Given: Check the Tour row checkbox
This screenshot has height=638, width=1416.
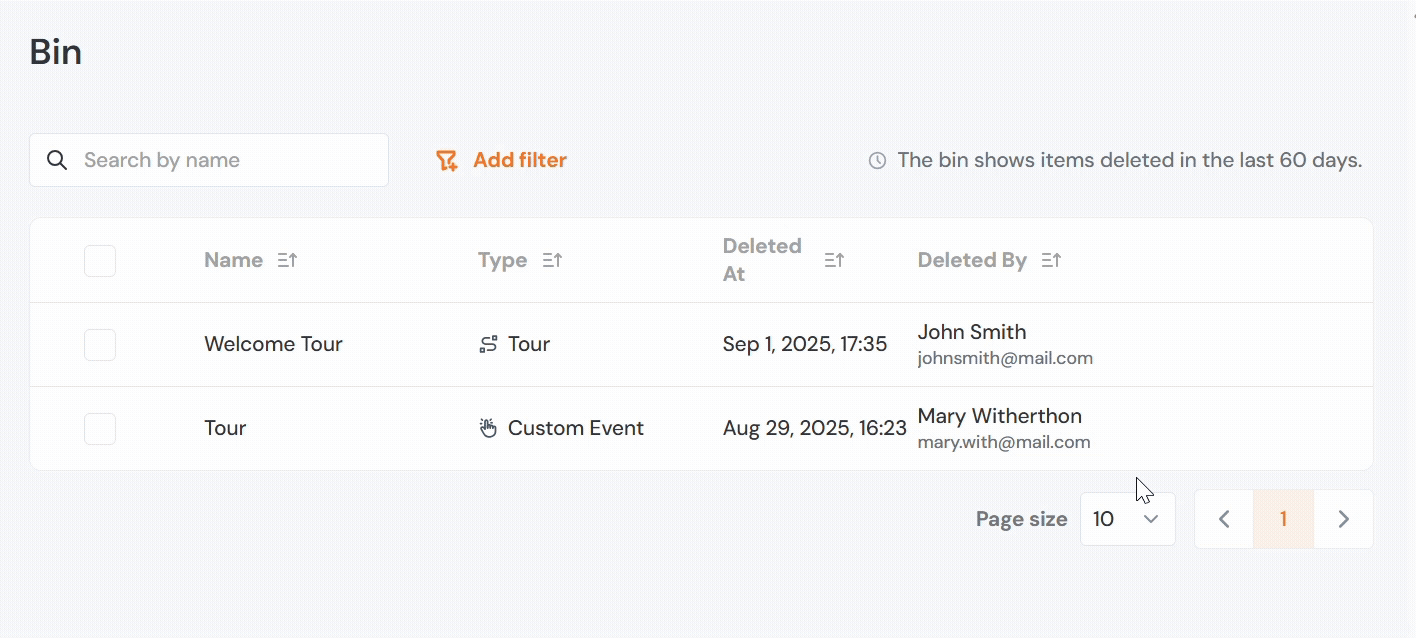Looking at the screenshot, I should click(100, 429).
